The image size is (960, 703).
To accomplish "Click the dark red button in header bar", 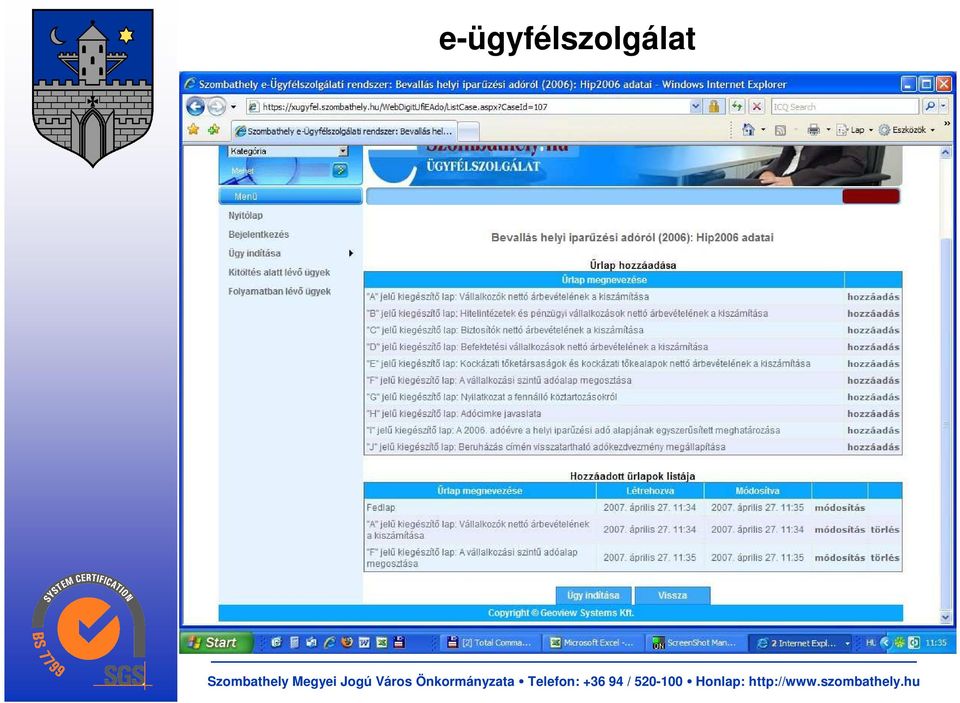I will (x=871, y=196).
